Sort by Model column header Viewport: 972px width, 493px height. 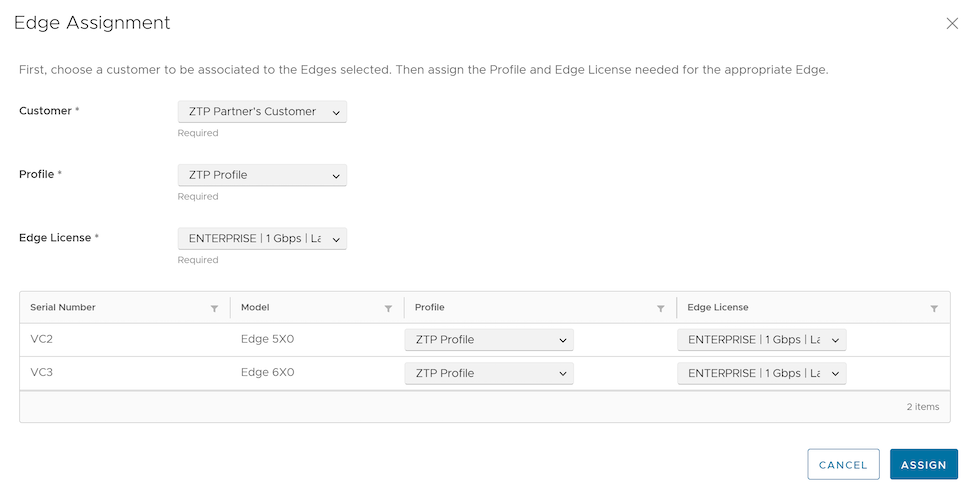[255, 308]
